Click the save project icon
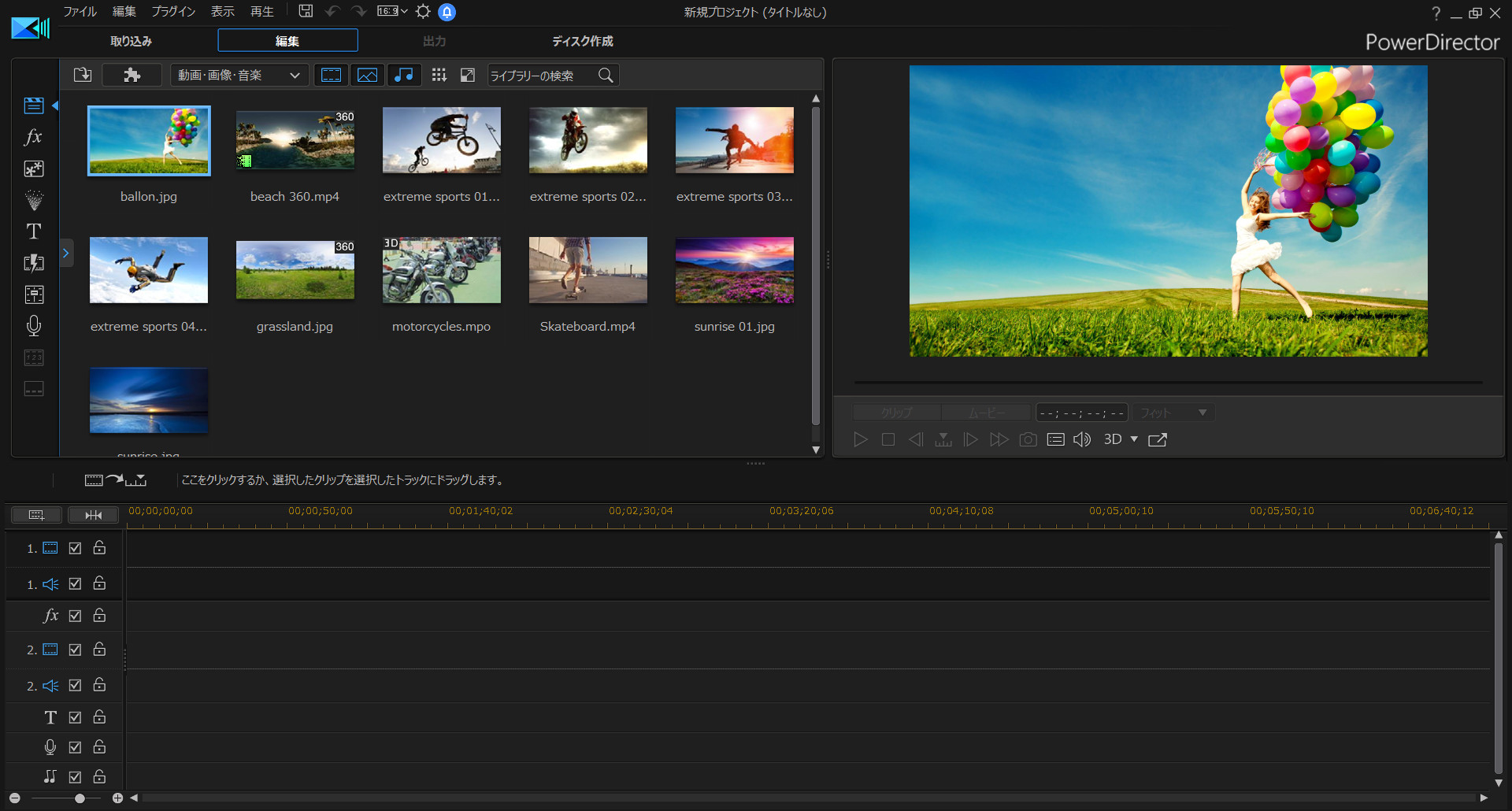The image size is (1512, 811). pyautogui.click(x=306, y=11)
